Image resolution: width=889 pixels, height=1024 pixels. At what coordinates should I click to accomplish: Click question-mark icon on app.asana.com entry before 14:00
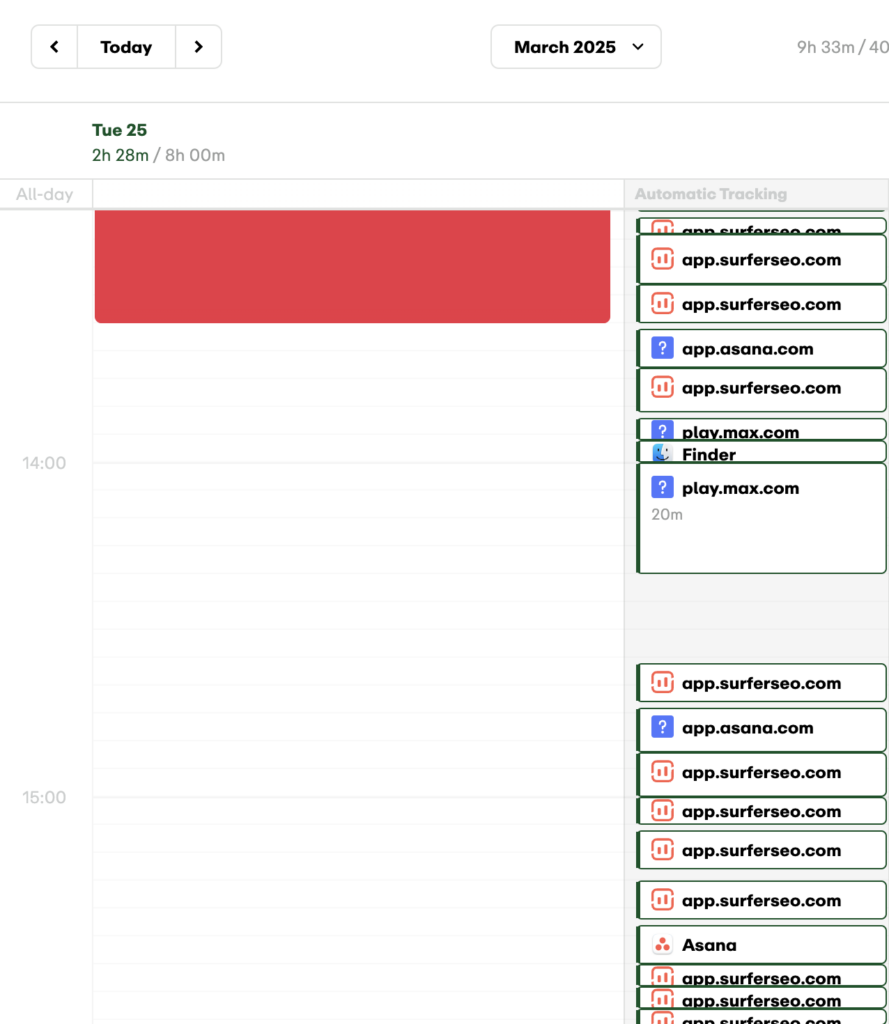tap(662, 348)
